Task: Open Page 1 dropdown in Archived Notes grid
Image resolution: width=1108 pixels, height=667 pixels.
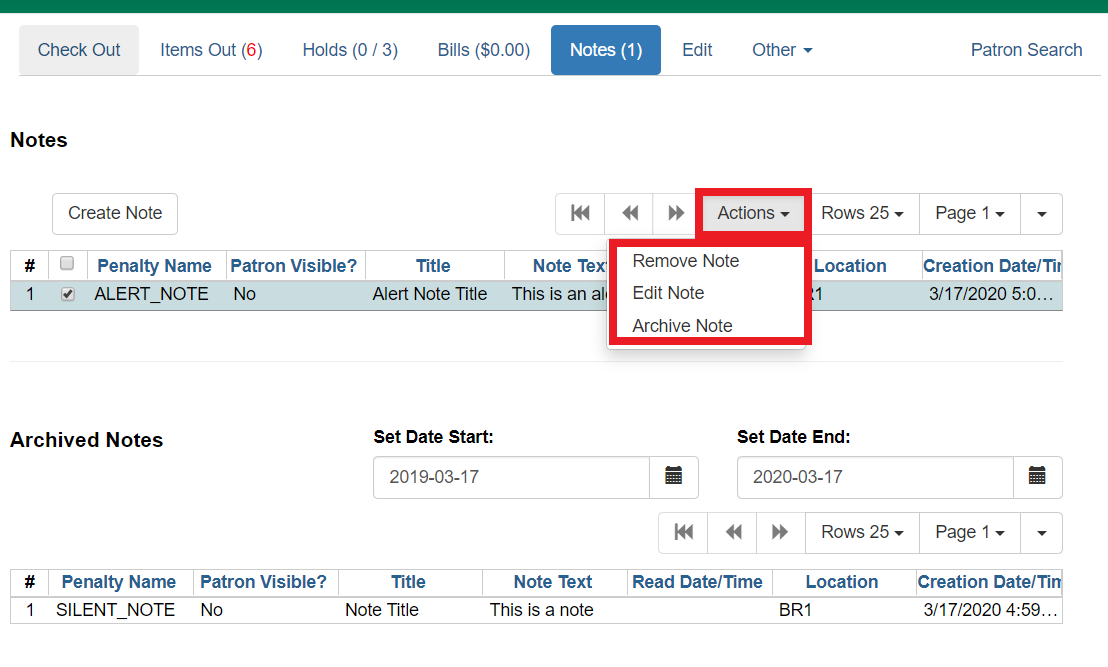Action: click(969, 532)
